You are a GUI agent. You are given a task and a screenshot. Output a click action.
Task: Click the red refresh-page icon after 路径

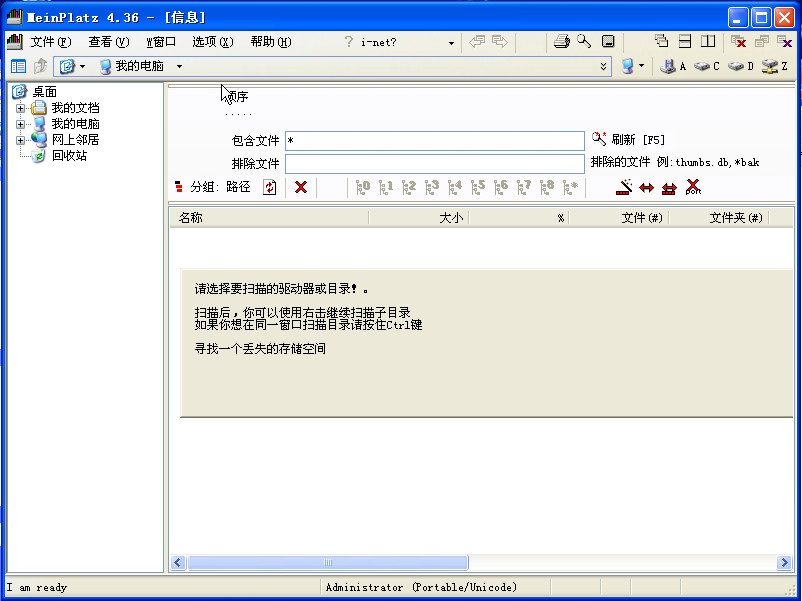coord(270,187)
